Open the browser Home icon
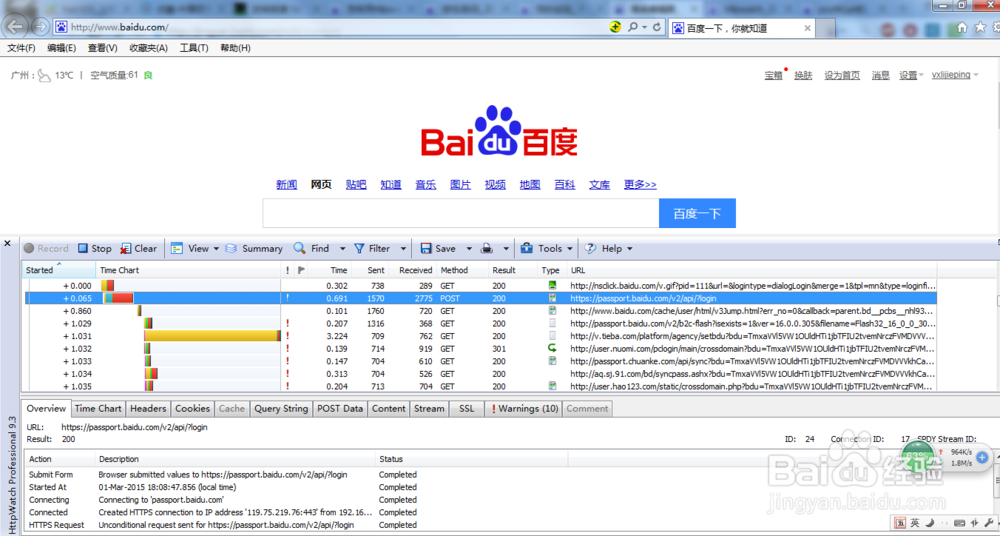 [963, 27]
